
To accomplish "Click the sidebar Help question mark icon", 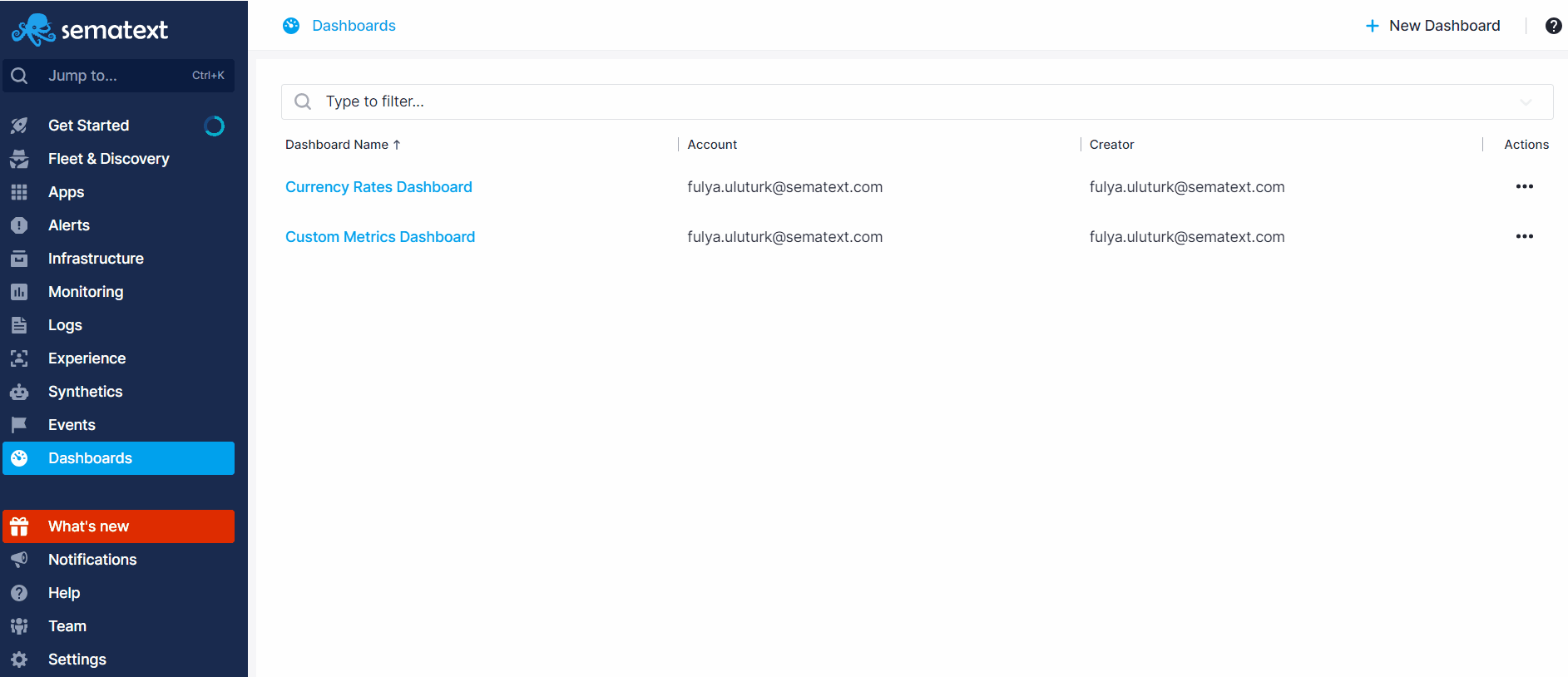I will (x=19, y=593).
